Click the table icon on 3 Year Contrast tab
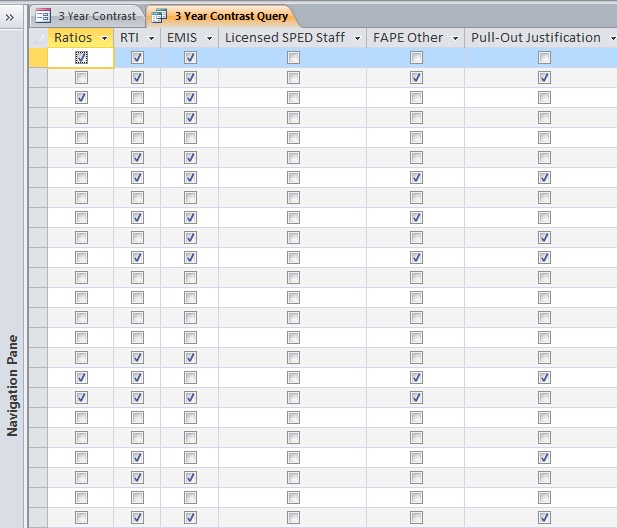 [43, 16]
